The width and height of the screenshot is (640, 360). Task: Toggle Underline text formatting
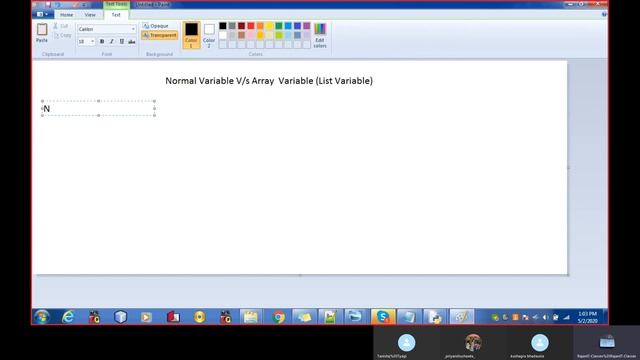122,41
